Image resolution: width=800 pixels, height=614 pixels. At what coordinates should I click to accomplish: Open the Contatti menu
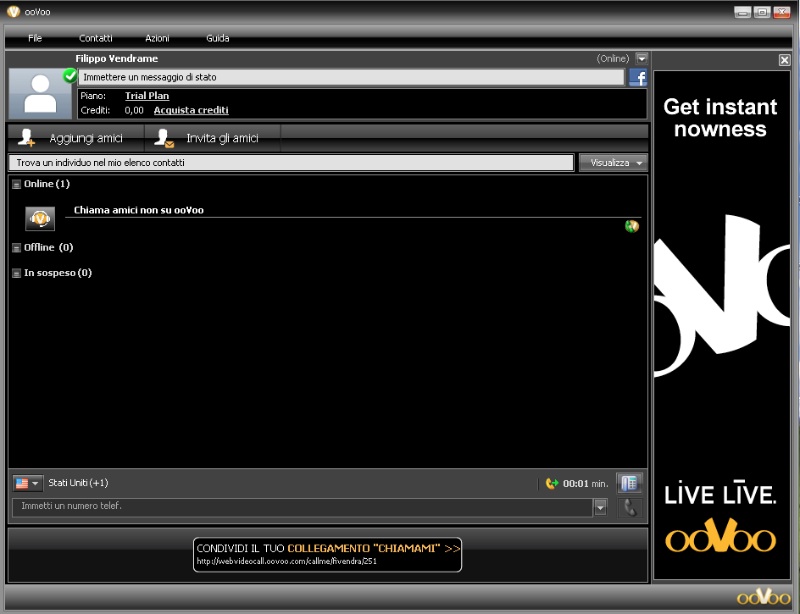[96, 38]
